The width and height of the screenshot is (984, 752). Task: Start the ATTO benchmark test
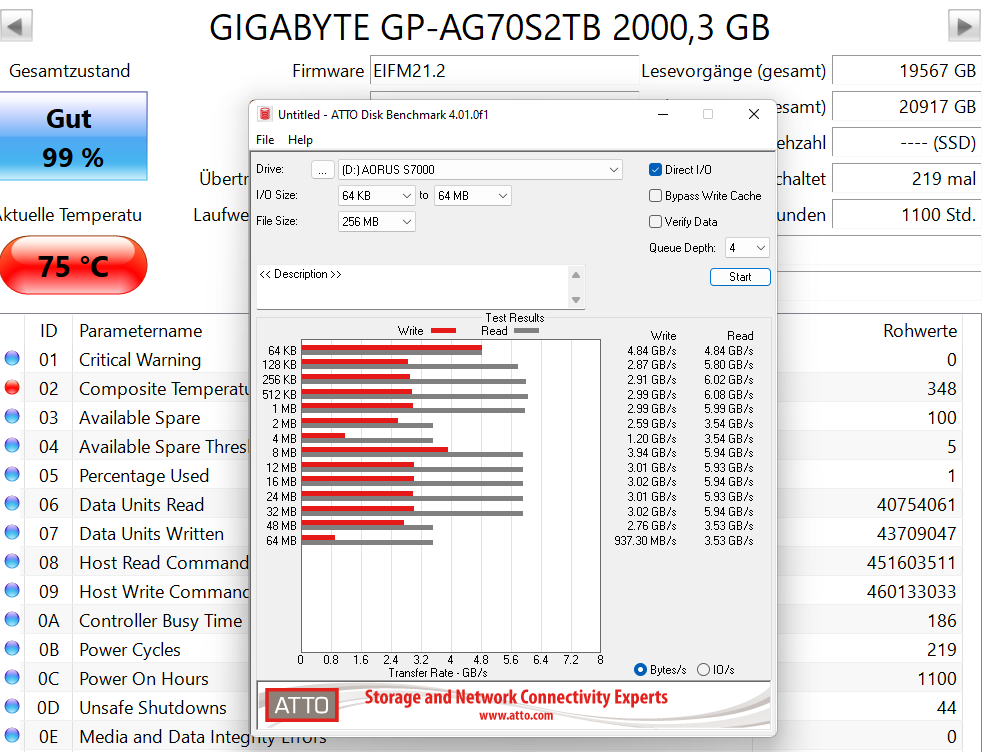pyautogui.click(x=740, y=277)
